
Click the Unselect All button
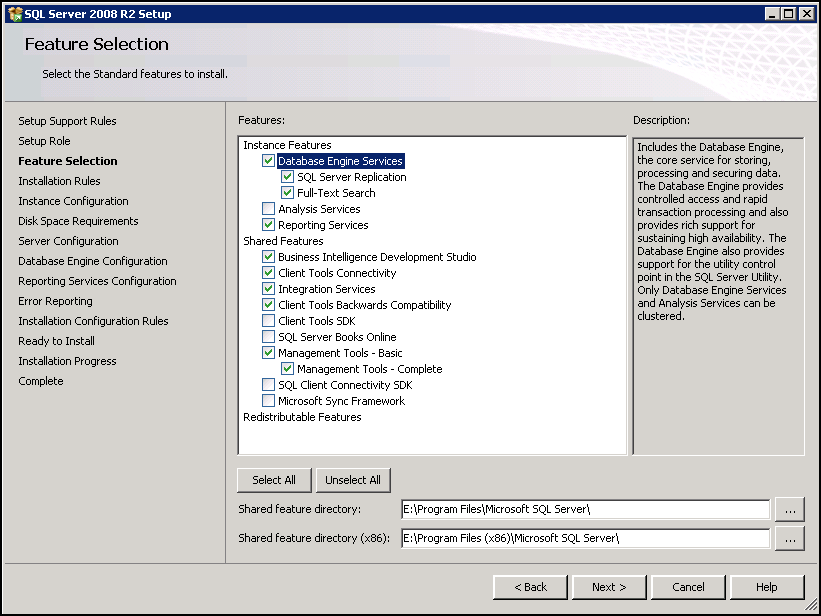pos(353,479)
